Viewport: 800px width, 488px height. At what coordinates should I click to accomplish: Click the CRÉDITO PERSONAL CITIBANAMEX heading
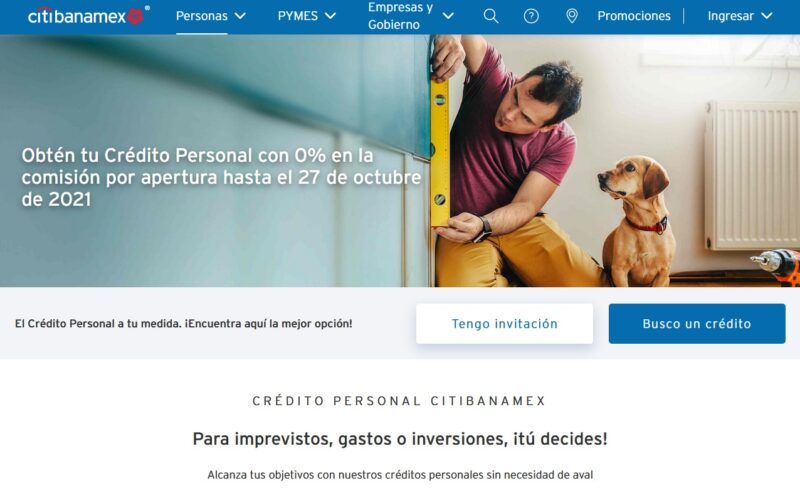pyautogui.click(x=399, y=401)
